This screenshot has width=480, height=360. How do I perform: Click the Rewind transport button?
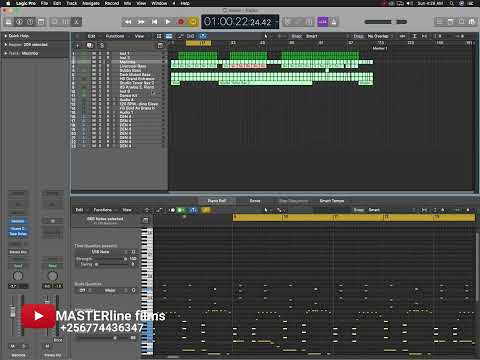(x=128, y=22)
